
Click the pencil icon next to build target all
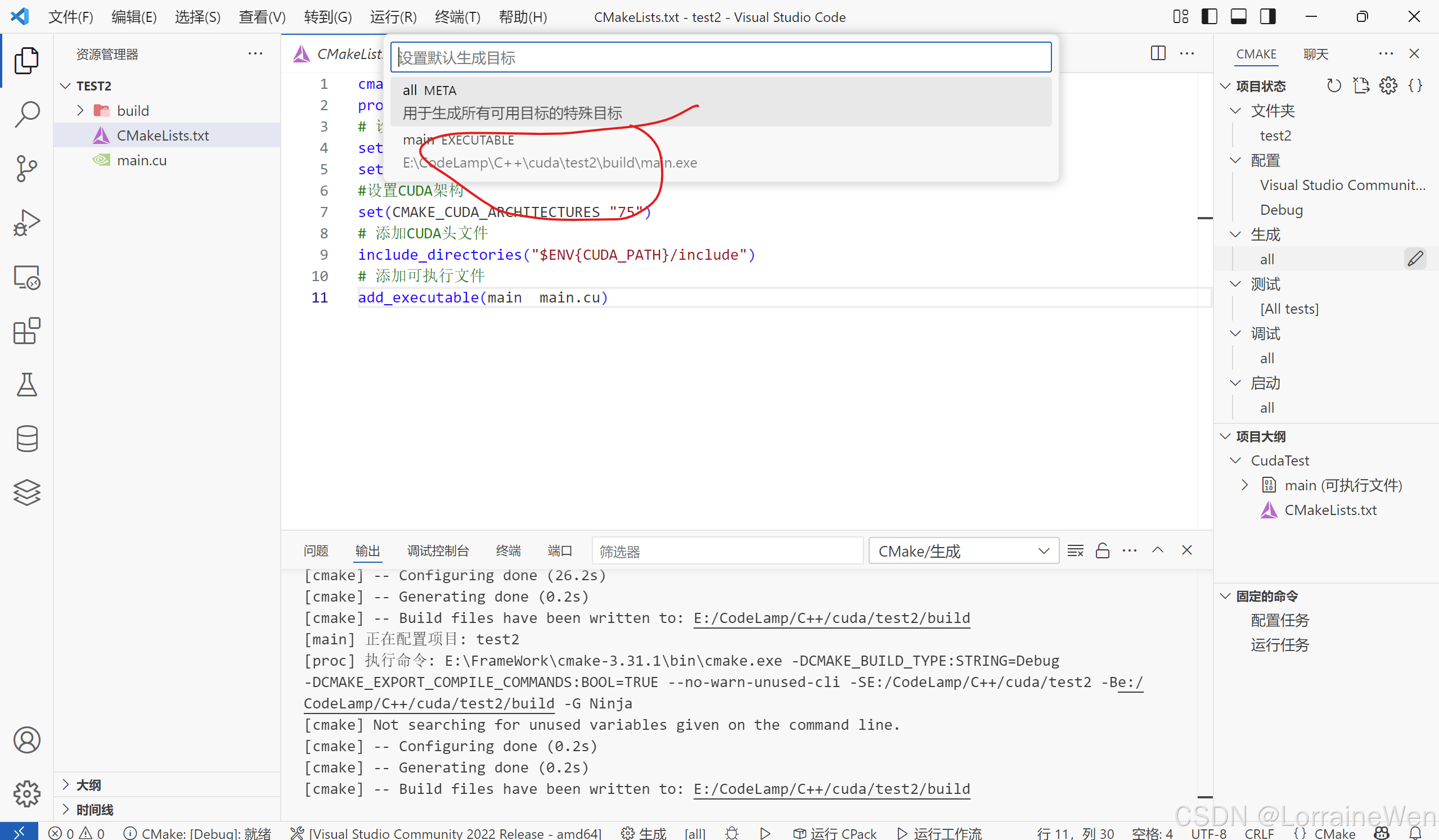(x=1415, y=259)
